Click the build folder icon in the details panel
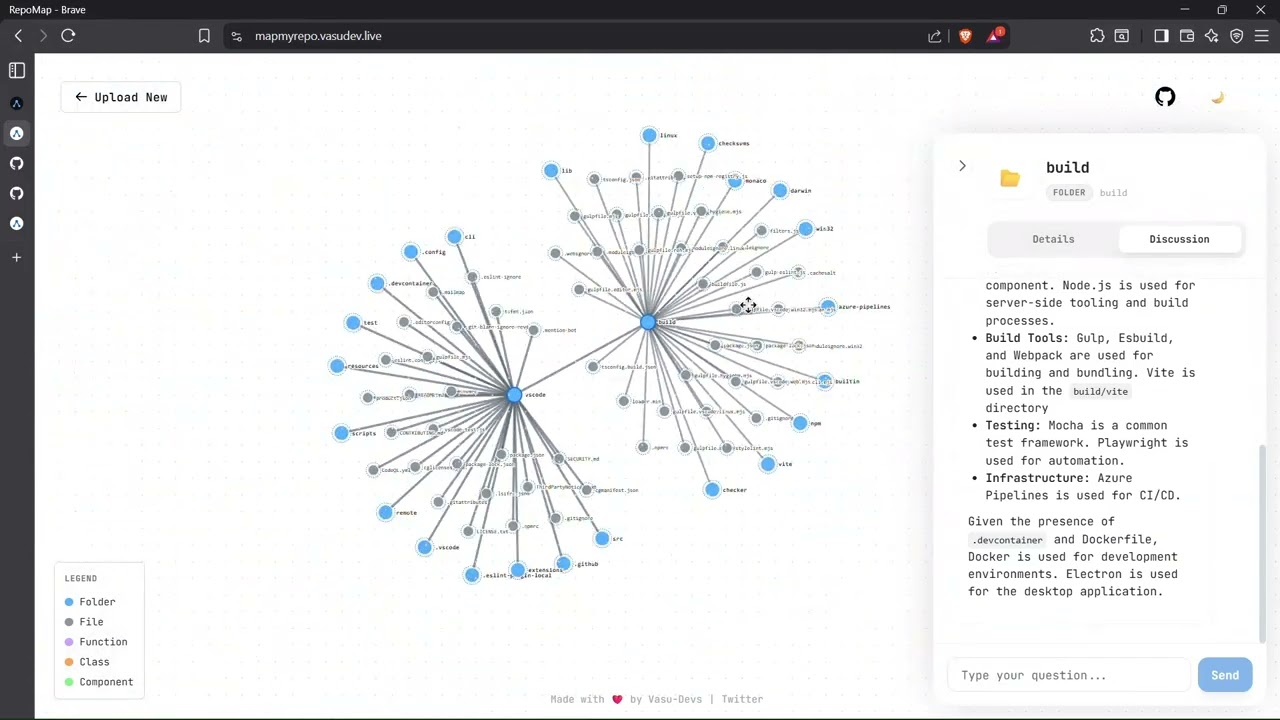This screenshot has height=720, width=1280. tap(1010, 178)
